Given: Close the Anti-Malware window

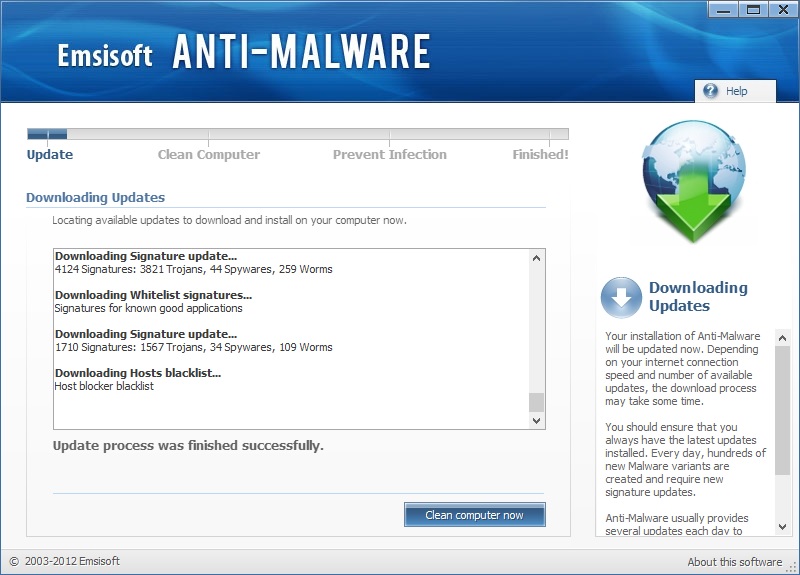Looking at the screenshot, I should click(x=783, y=10).
